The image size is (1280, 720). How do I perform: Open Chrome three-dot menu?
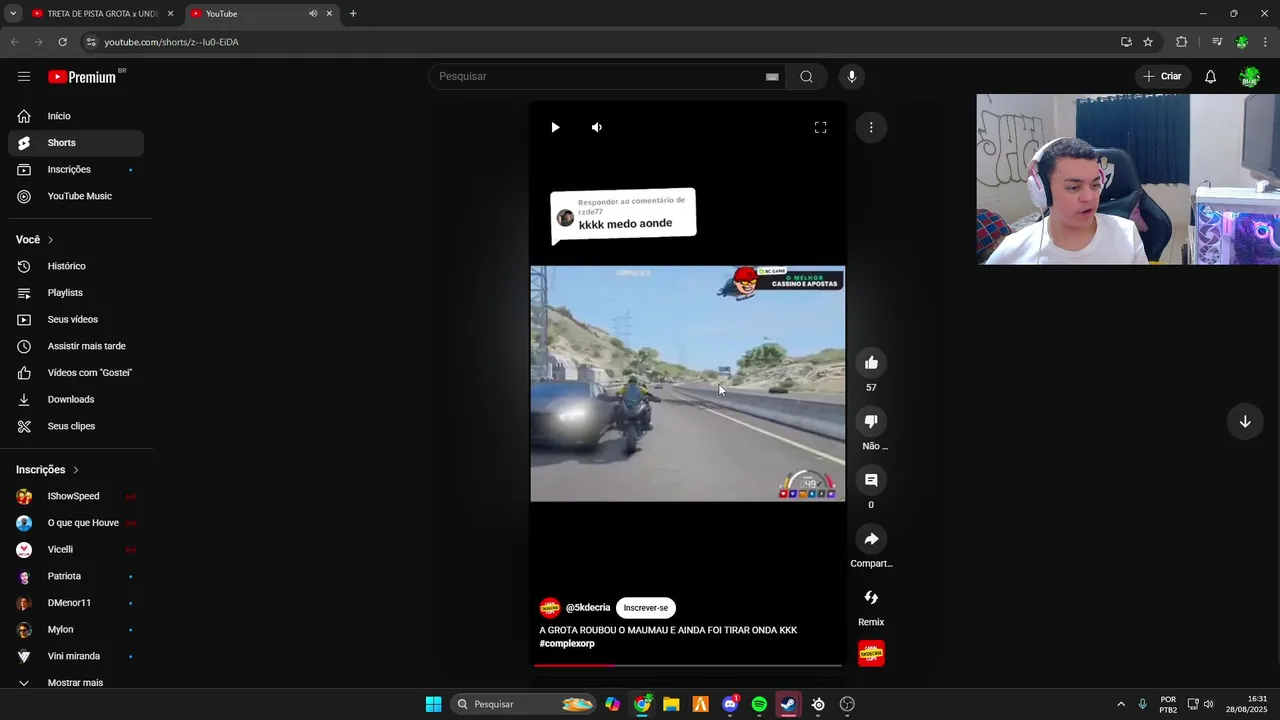point(1266,42)
